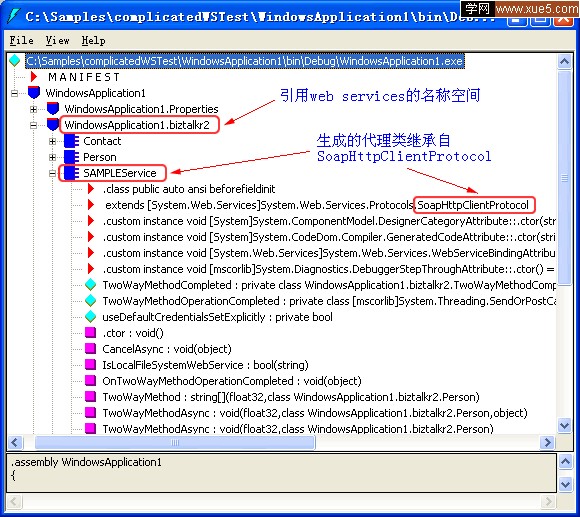
Task: Select the exe file path root row
Action: point(245,61)
